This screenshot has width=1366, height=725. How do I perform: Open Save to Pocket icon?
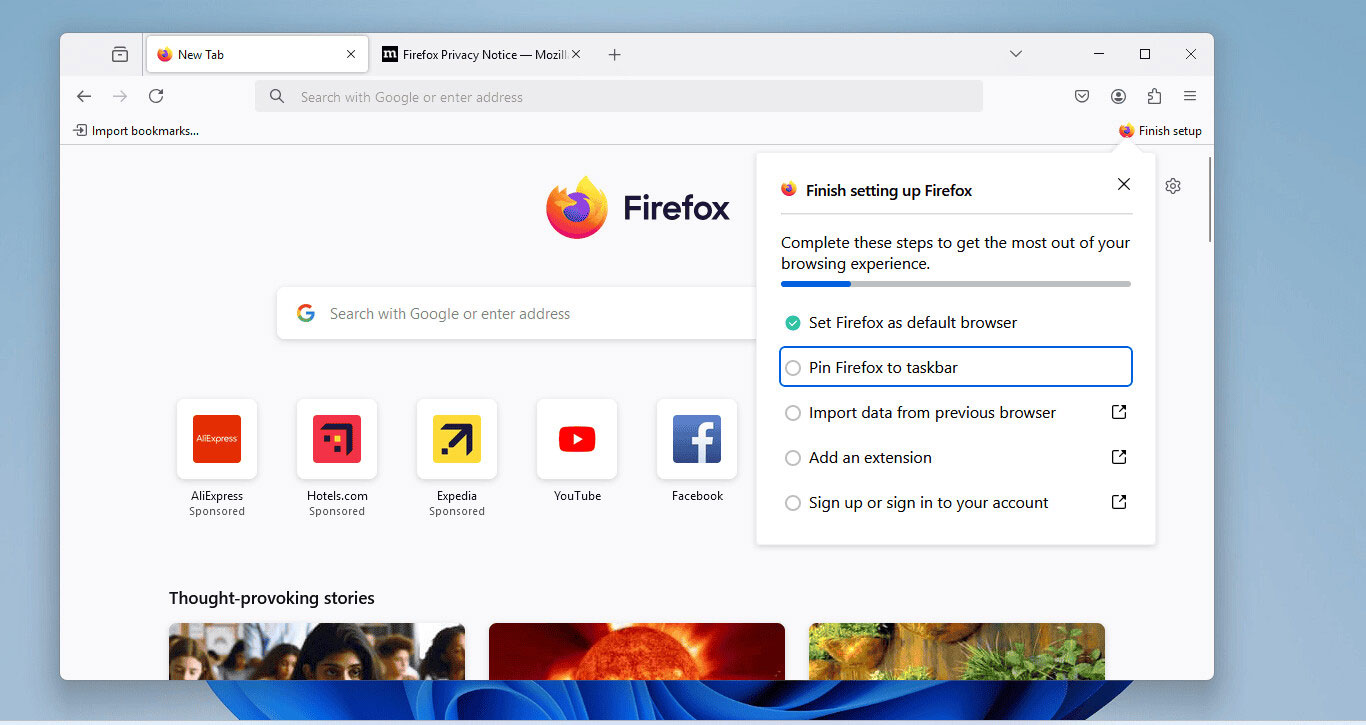[1082, 96]
